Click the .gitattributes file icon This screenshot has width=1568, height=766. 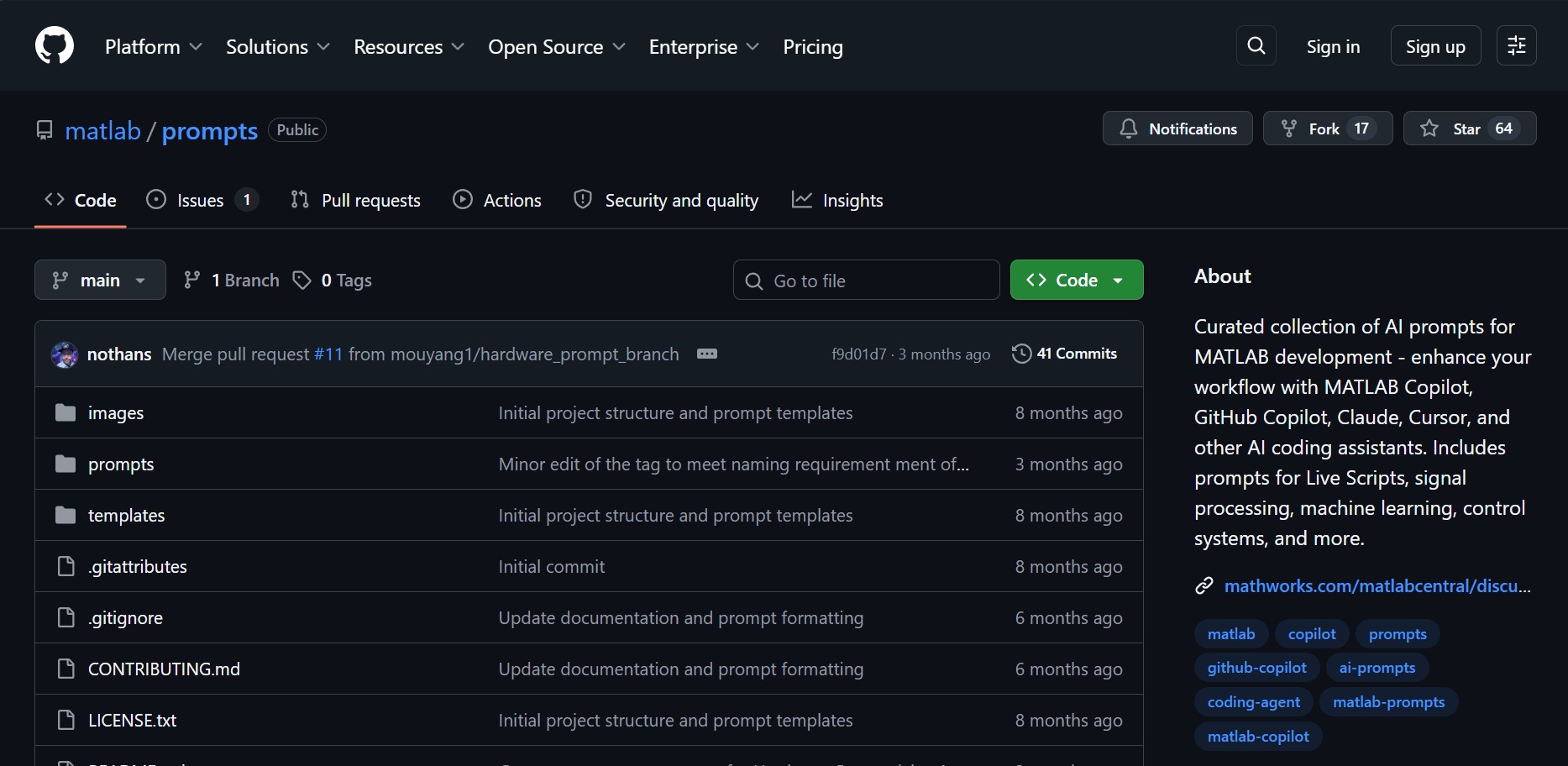[x=66, y=566]
